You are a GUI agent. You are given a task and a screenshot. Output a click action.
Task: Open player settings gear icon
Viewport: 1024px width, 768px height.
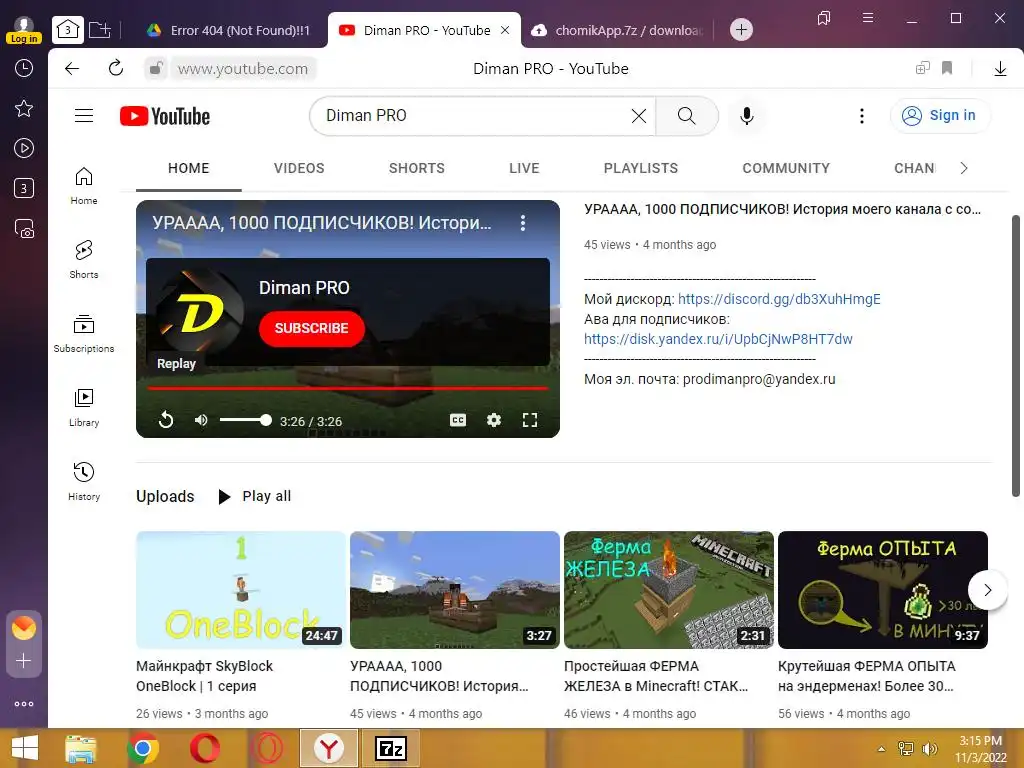pyautogui.click(x=494, y=420)
